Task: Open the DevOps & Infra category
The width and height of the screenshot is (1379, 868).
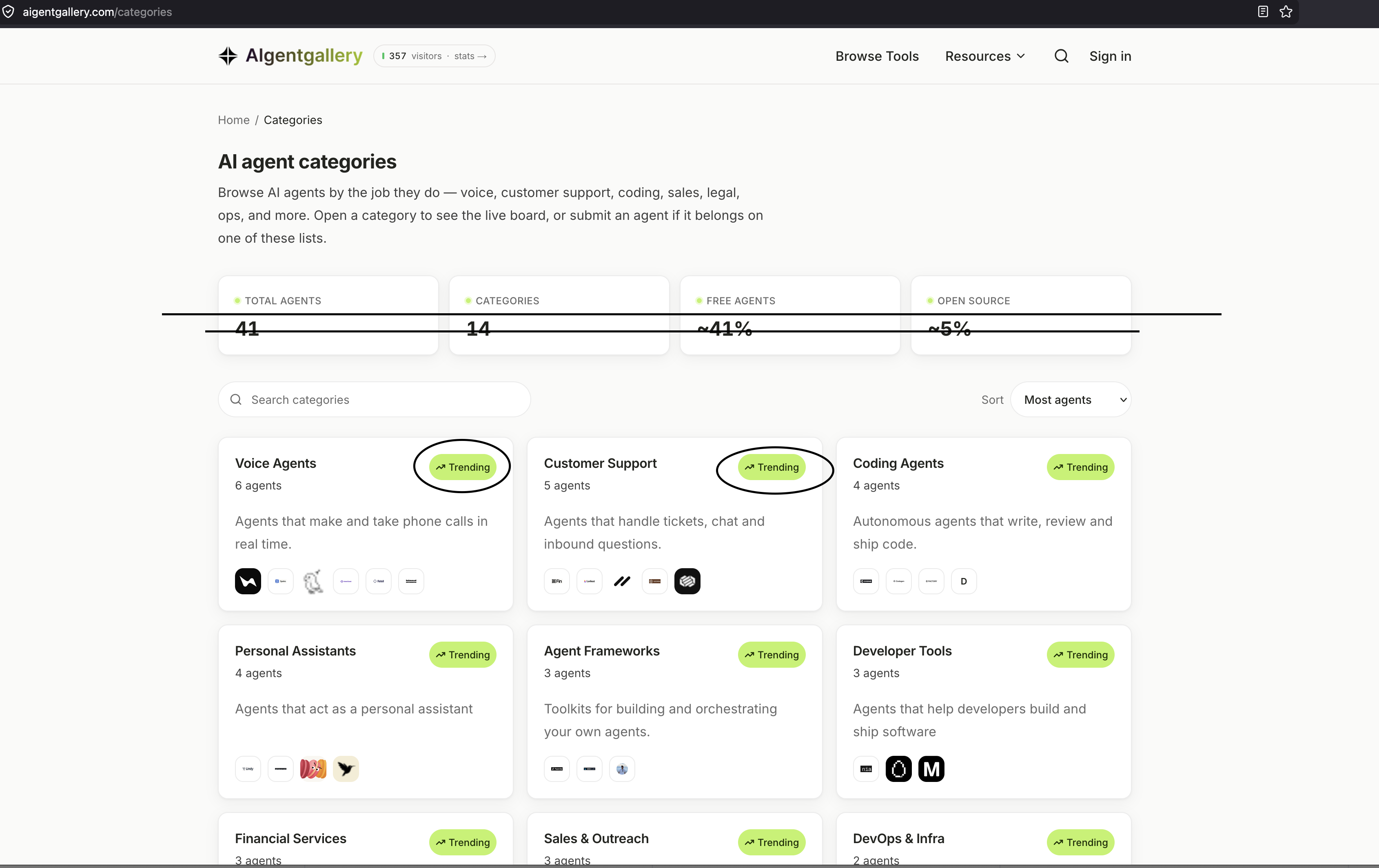Action: tap(898, 839)
